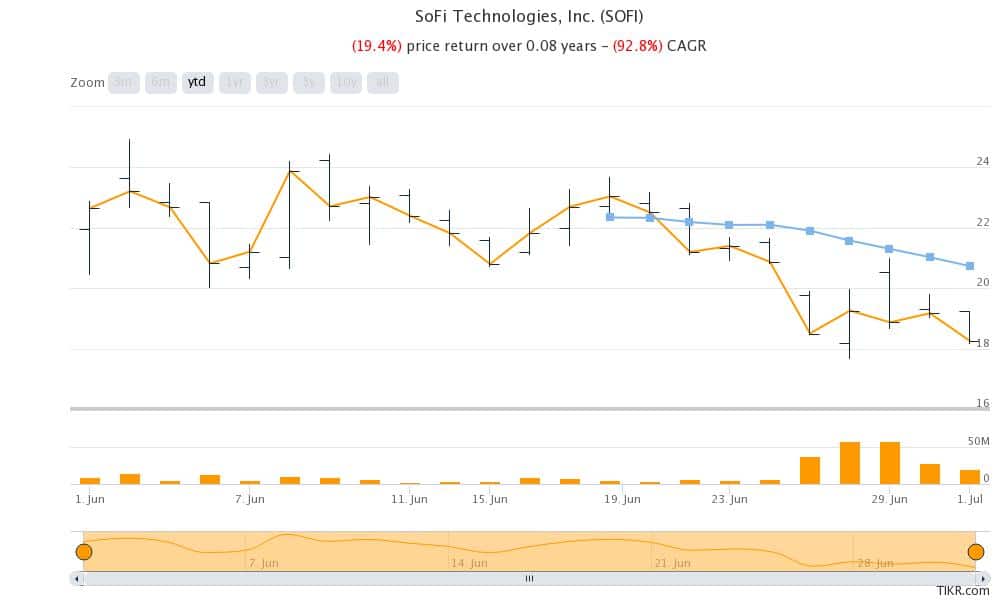Screen dimensions: 1000x600
Task: Open the TIKR.com credit link
Action: pyautogui.click(x=963, y=591)
